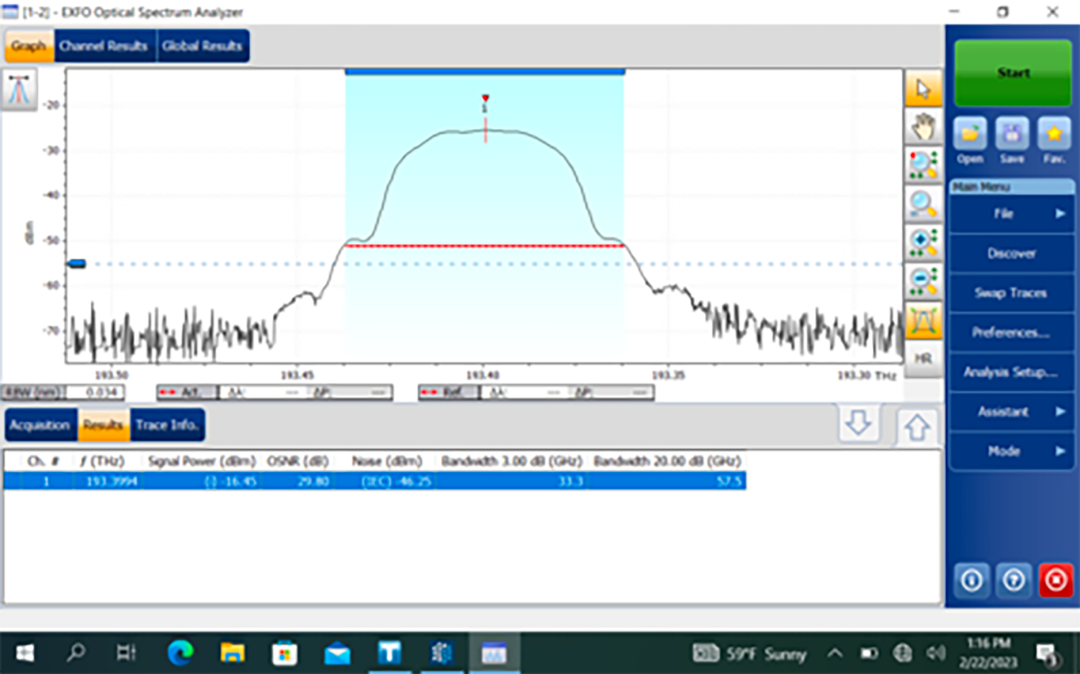Click the zoom-in magnifier with plus
Viewport: 1080px width, 674px height.
tap(922, 242)
